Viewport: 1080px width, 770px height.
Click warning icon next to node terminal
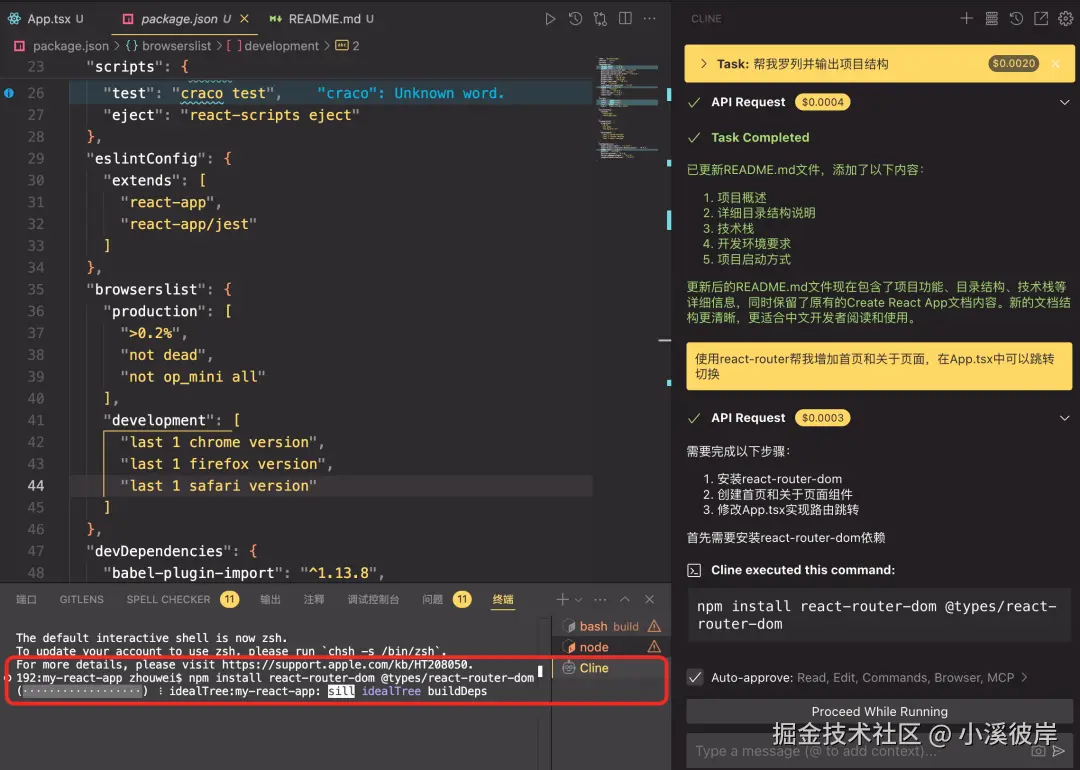654,647
